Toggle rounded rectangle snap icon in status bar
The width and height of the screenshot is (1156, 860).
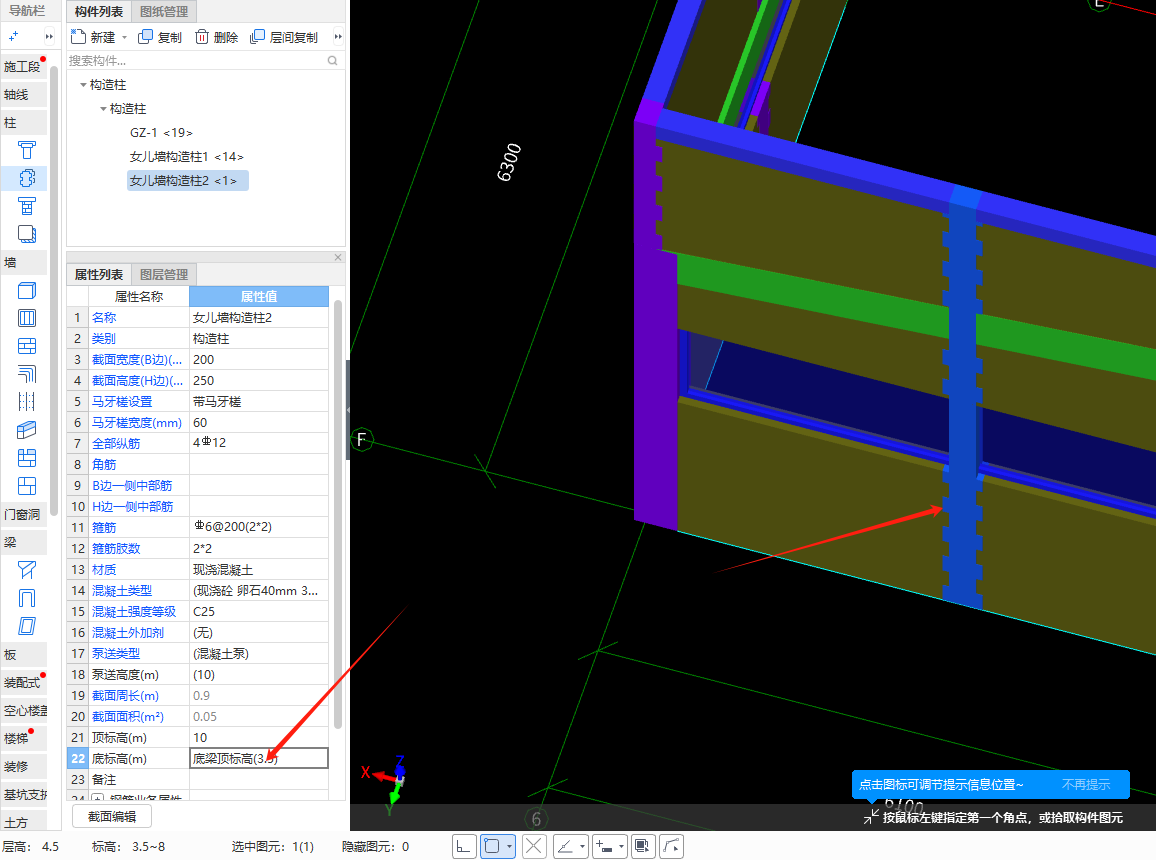pyautogui.click(x=492, y=846)
